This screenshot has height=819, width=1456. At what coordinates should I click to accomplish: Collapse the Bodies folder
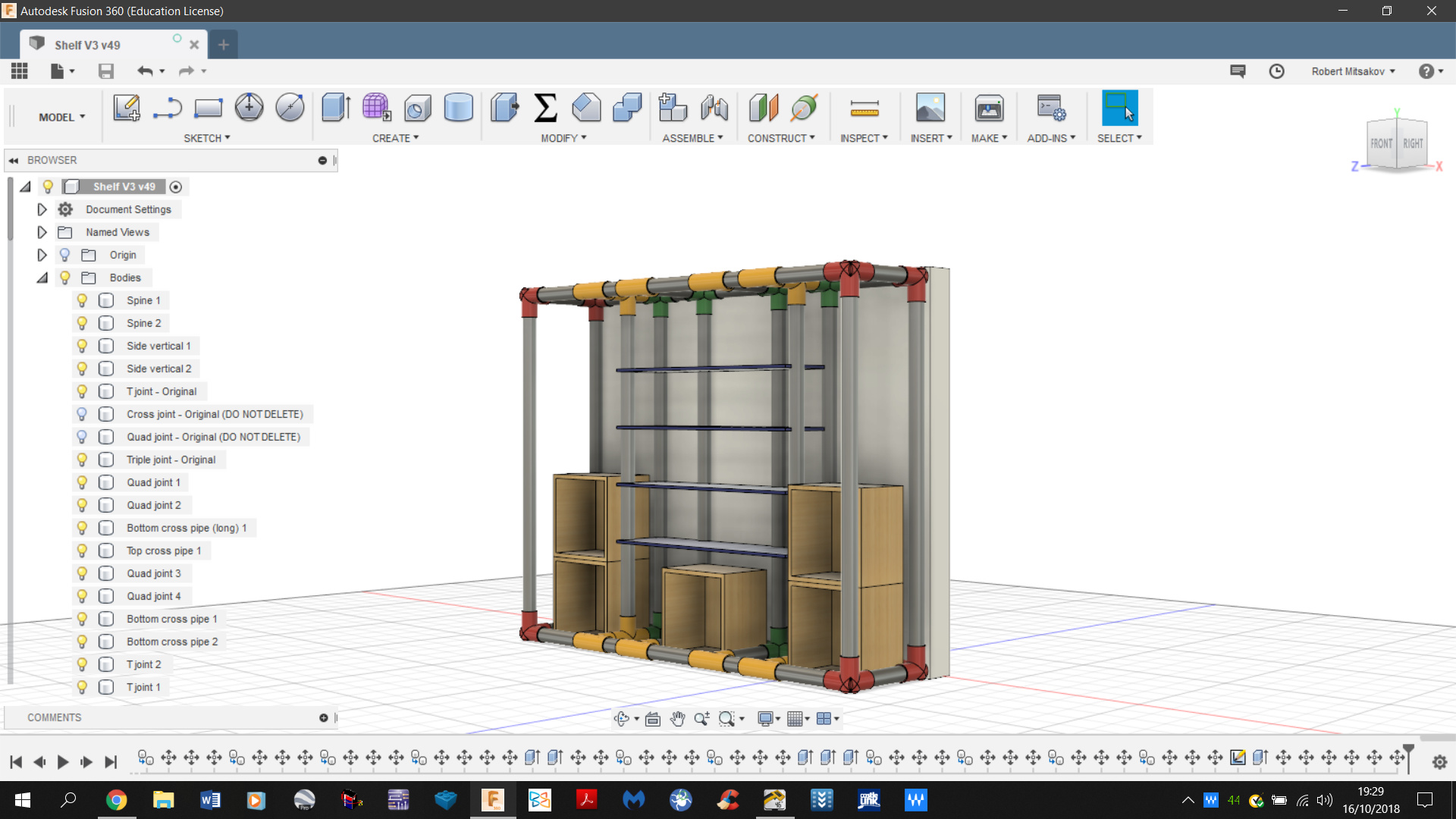coord(42,278)
